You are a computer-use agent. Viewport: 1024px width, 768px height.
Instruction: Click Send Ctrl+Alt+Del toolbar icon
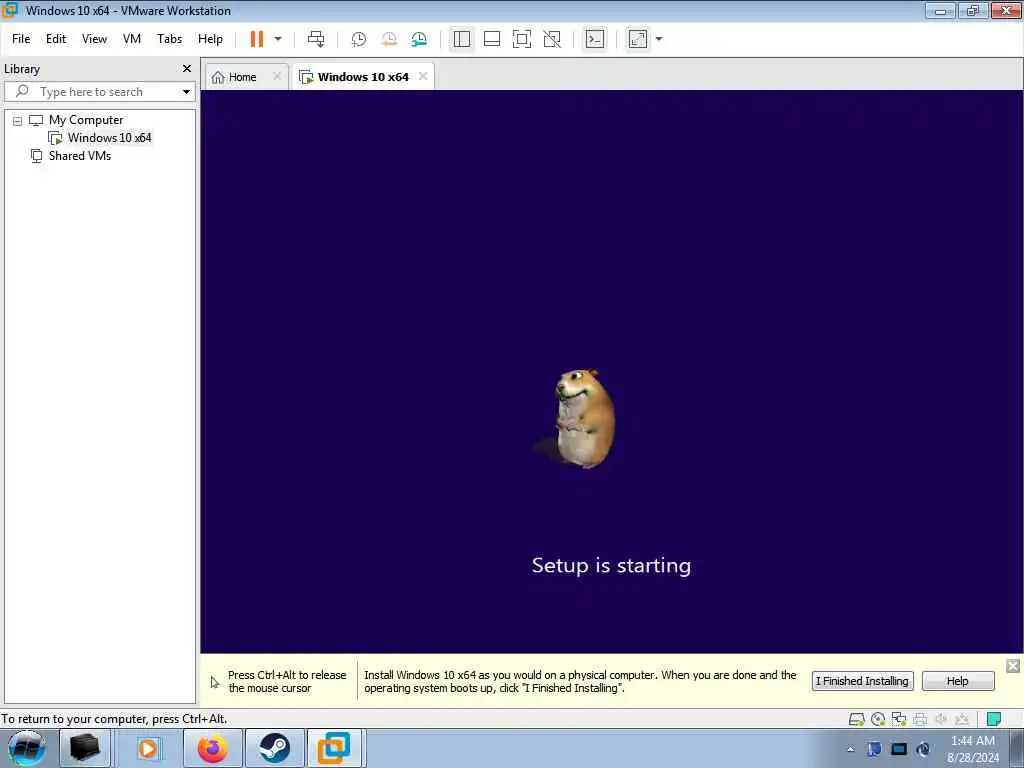316,39
